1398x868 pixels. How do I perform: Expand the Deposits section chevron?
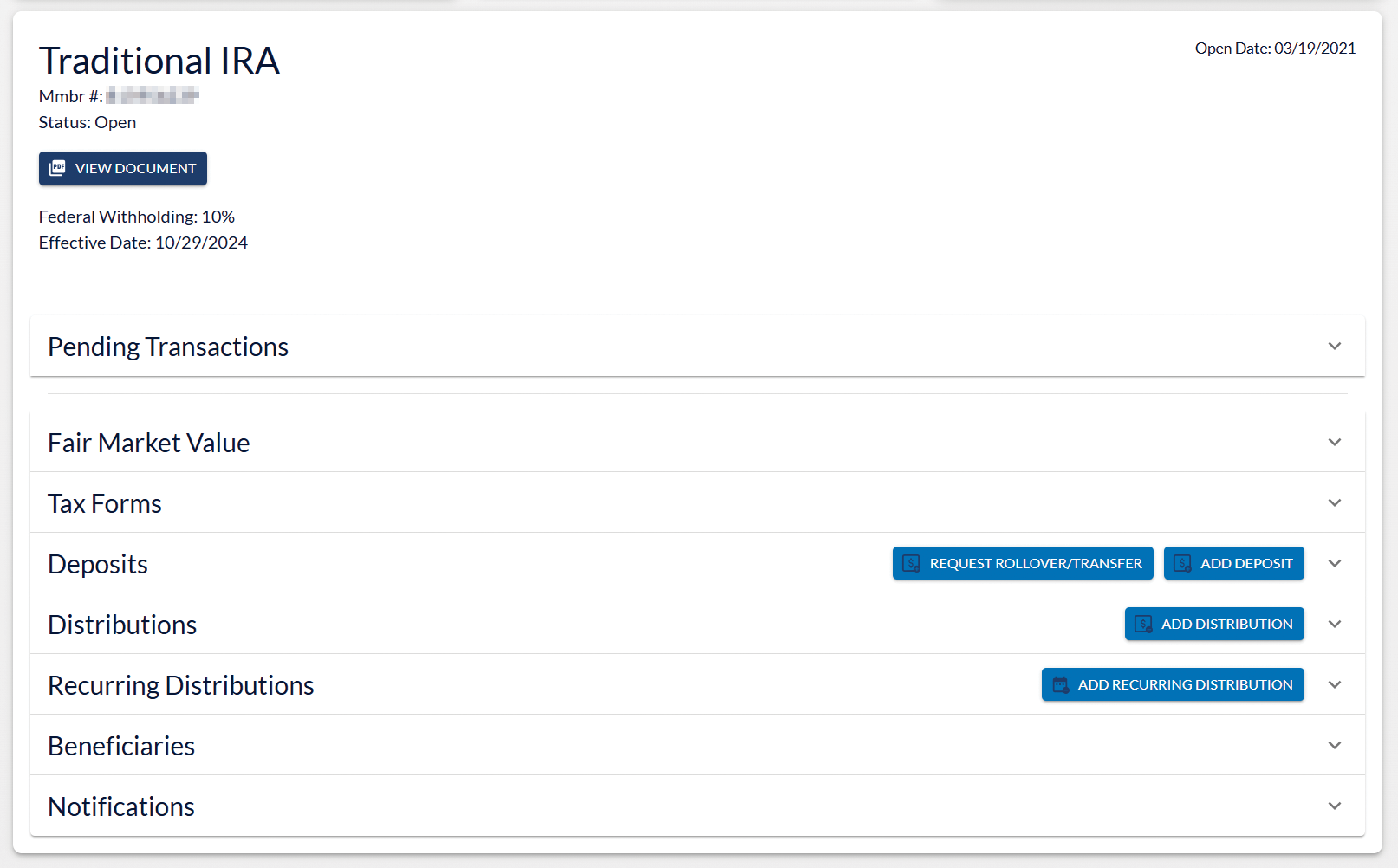pyautogui.click(x=1334, y=564)
